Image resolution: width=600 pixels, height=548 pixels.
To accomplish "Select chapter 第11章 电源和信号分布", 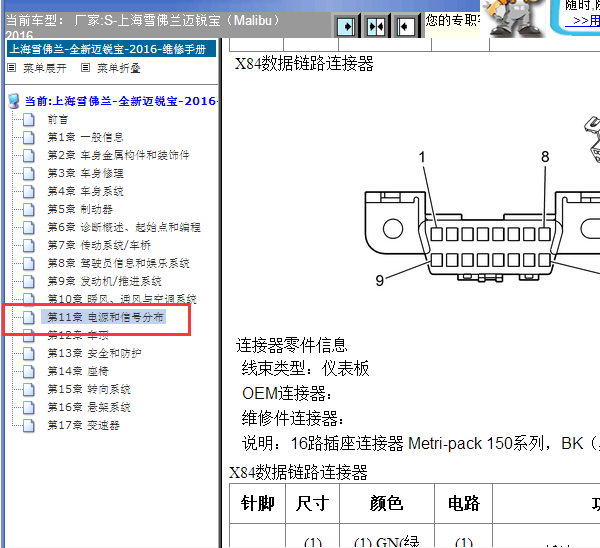I will 105,317.
